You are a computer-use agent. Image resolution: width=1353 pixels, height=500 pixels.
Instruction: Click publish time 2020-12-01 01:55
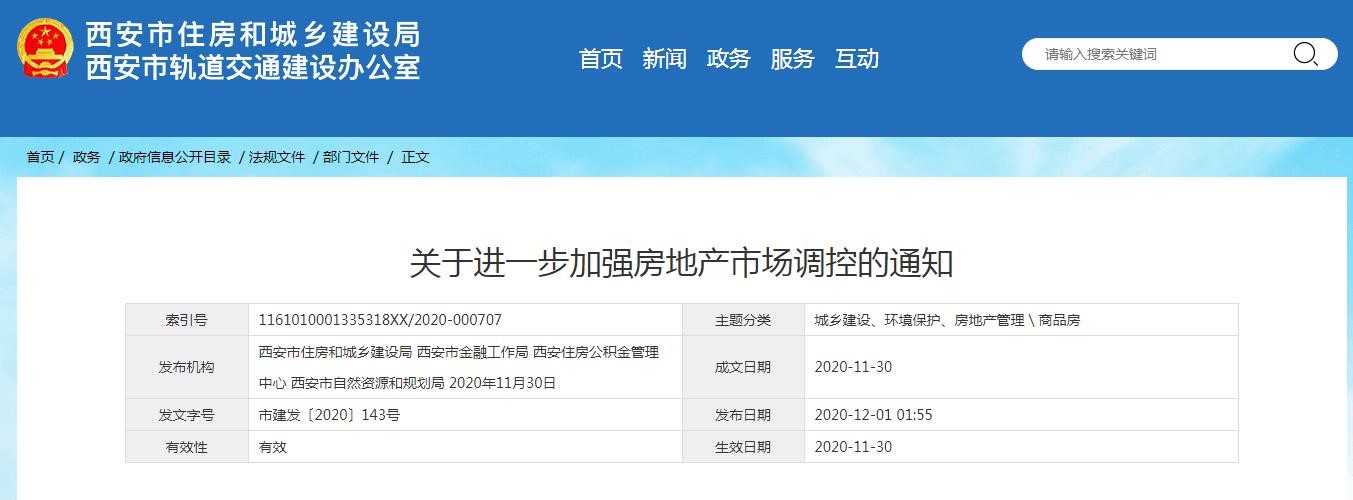click(x=874, y=415)
